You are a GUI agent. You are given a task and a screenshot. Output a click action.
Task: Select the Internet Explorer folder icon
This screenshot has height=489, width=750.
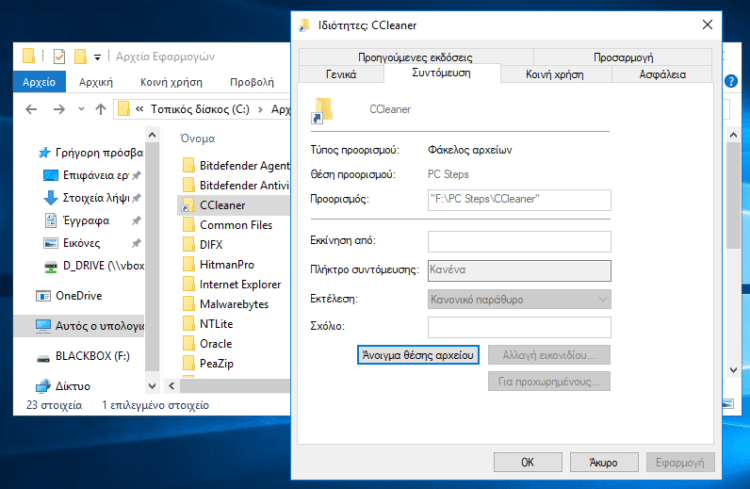click(189, 285)
